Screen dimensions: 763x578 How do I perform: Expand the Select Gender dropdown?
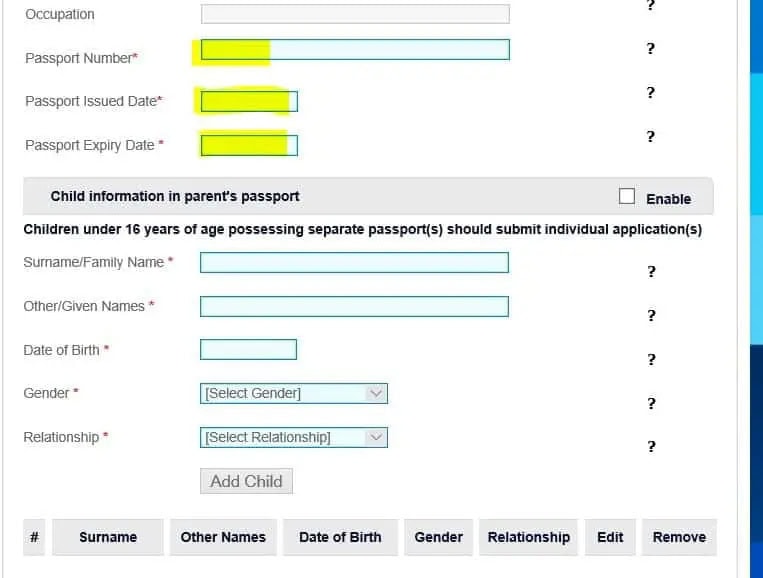(x=293, y=394)
